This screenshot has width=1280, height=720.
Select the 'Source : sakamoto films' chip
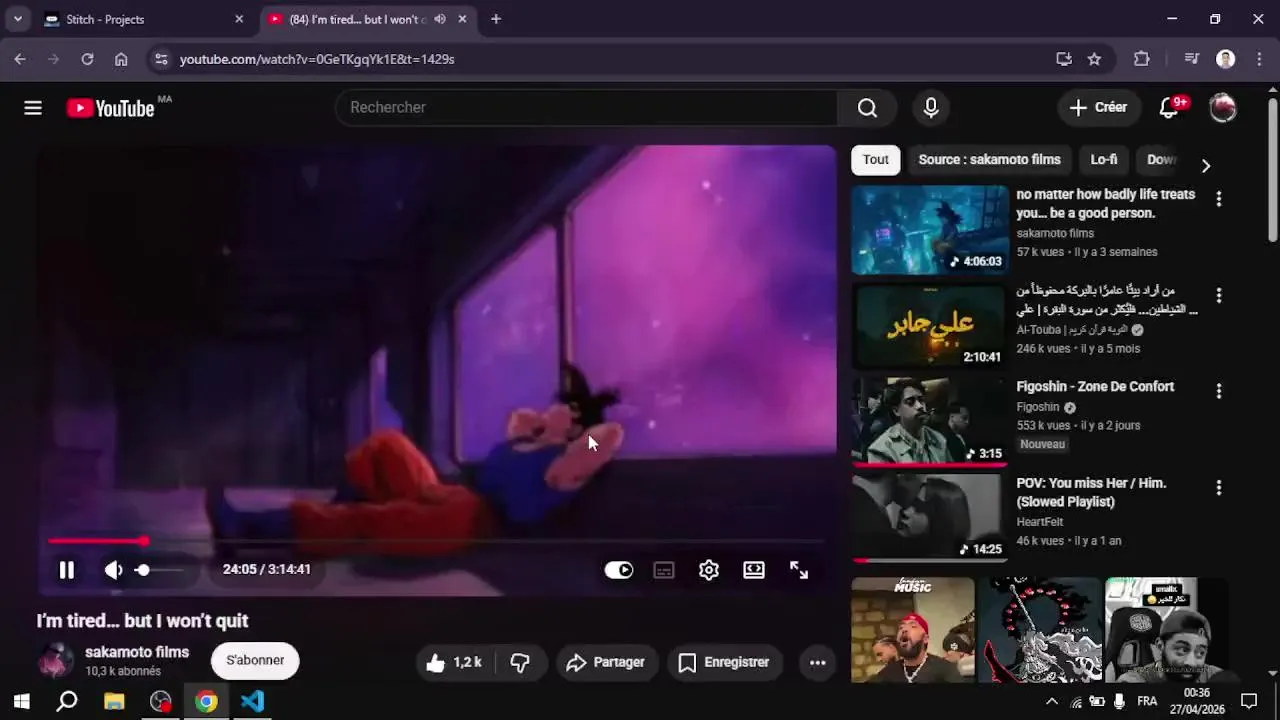(x=989, y=160)
